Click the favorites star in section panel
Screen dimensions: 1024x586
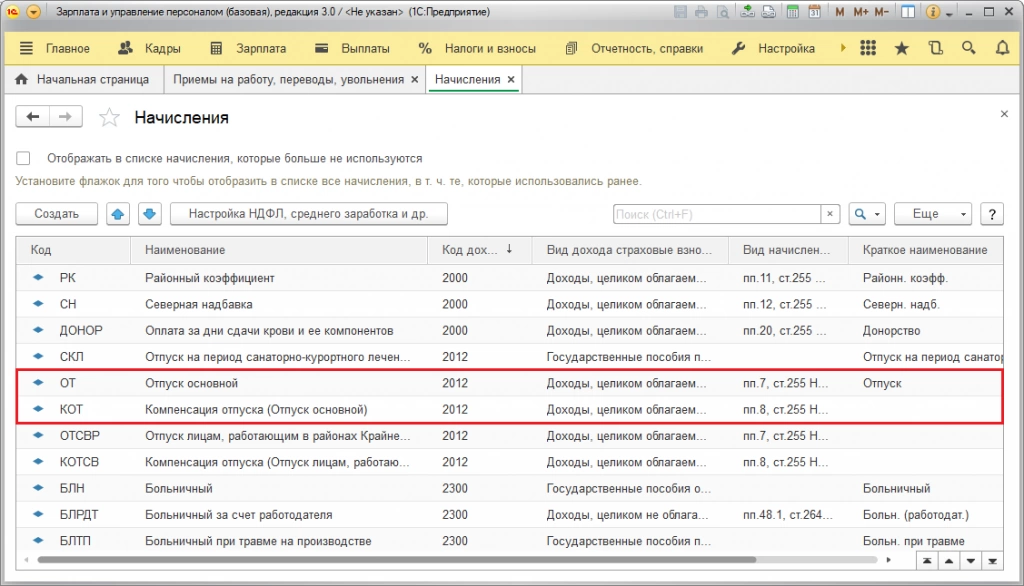tap(901, 48)
